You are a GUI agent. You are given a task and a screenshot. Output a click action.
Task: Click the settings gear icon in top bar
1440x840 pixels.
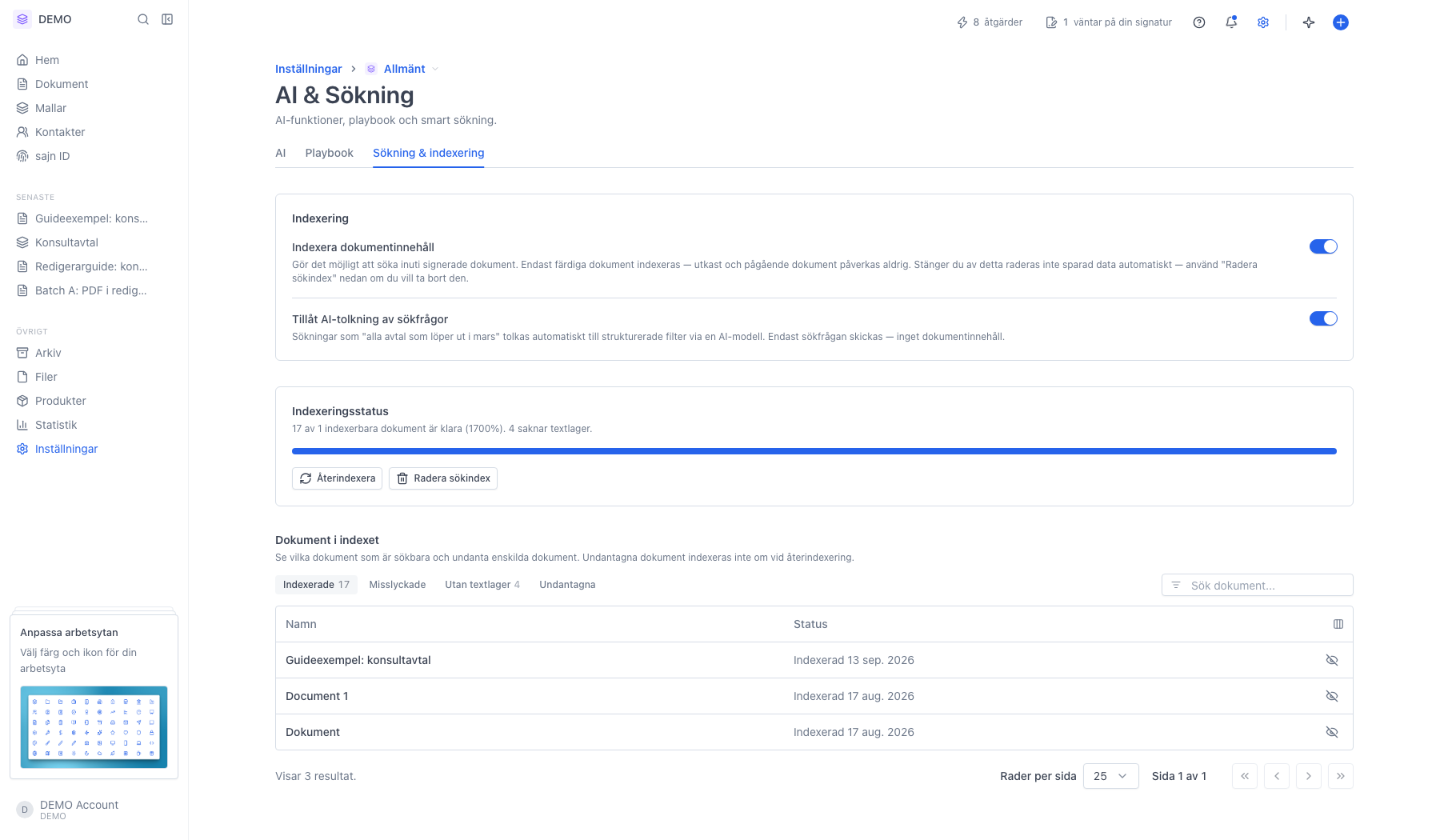click(x=1263, y=22)
